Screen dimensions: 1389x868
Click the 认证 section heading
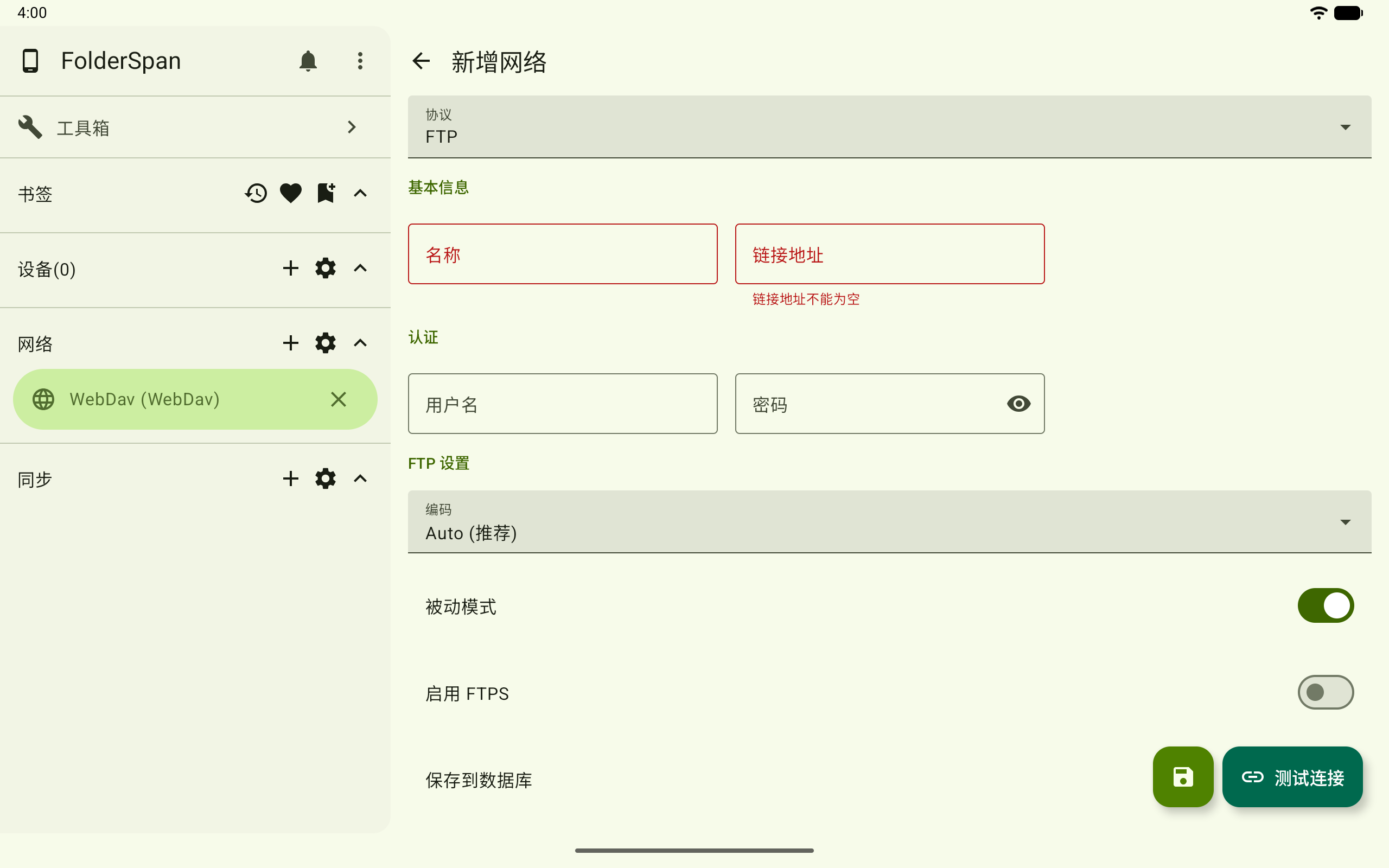tap(423, 337)
